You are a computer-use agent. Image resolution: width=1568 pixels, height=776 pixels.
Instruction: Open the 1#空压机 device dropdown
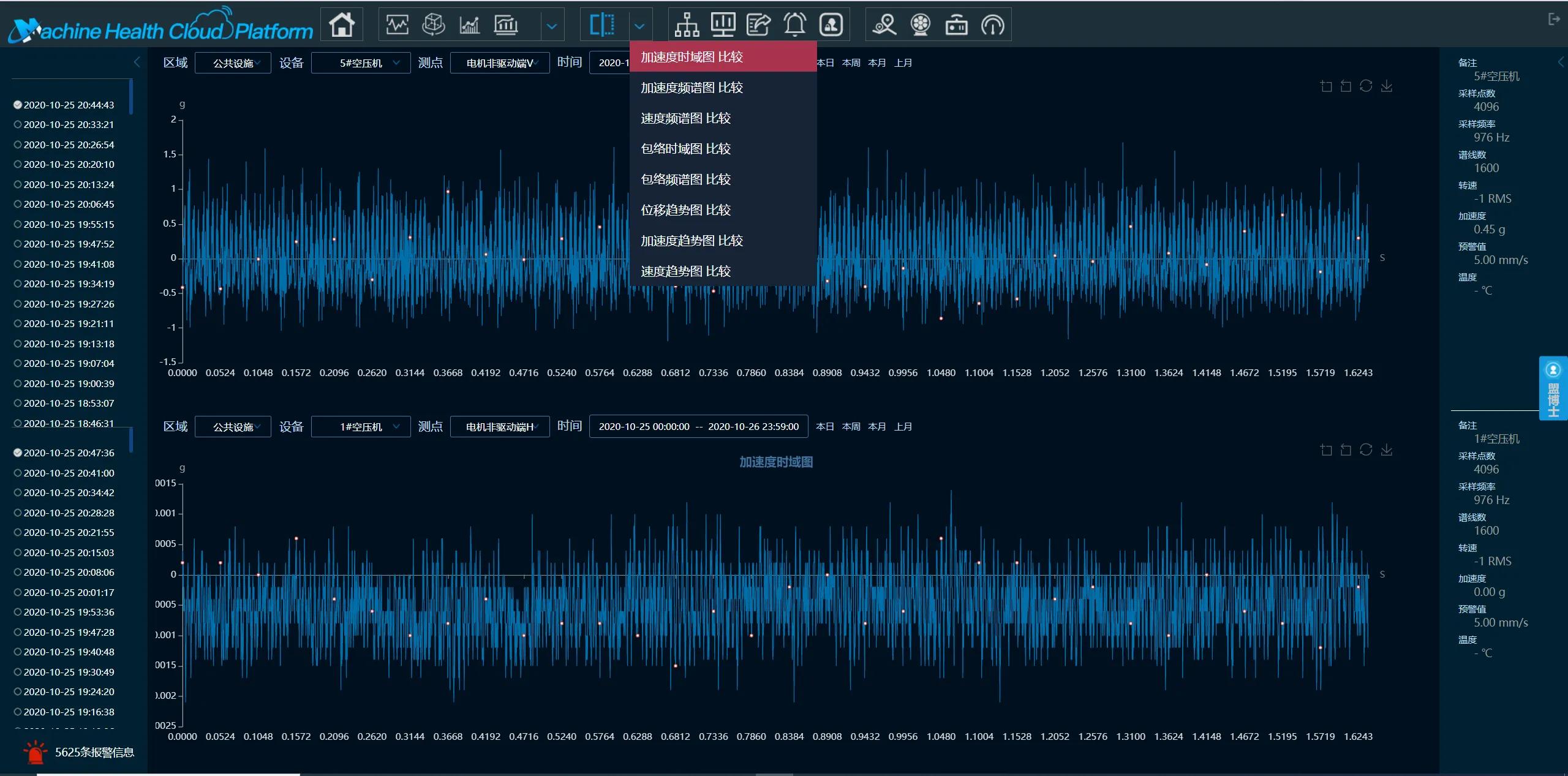(361, 427)
